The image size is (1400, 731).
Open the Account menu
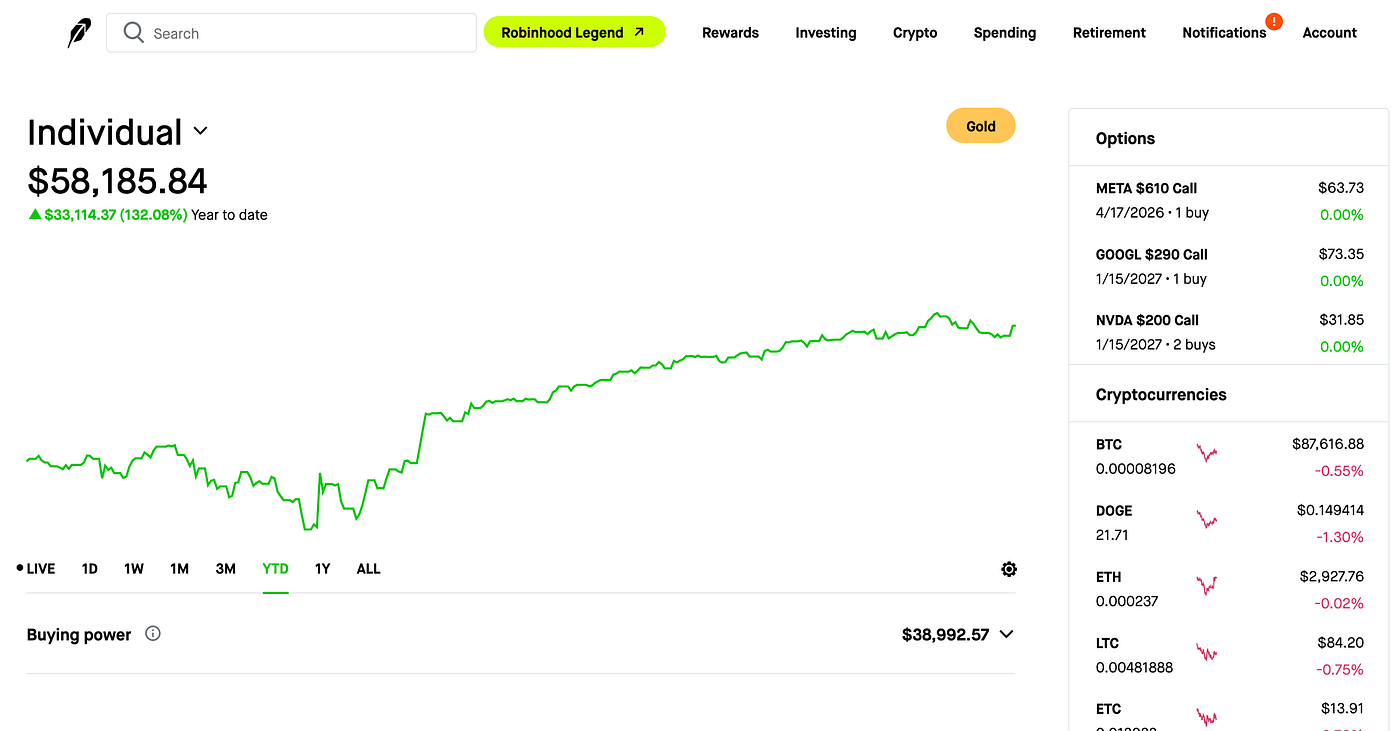tap(1329, 33)
